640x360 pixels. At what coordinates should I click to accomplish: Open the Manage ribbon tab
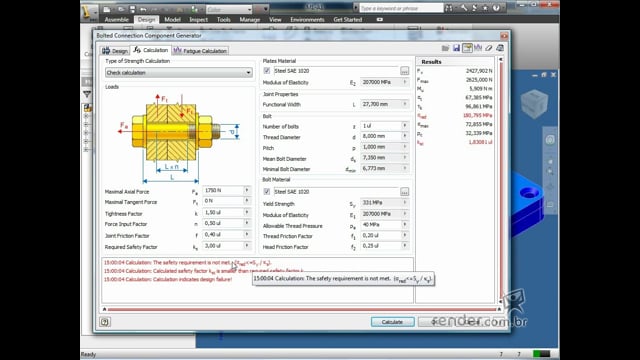[x=249, y=20]
